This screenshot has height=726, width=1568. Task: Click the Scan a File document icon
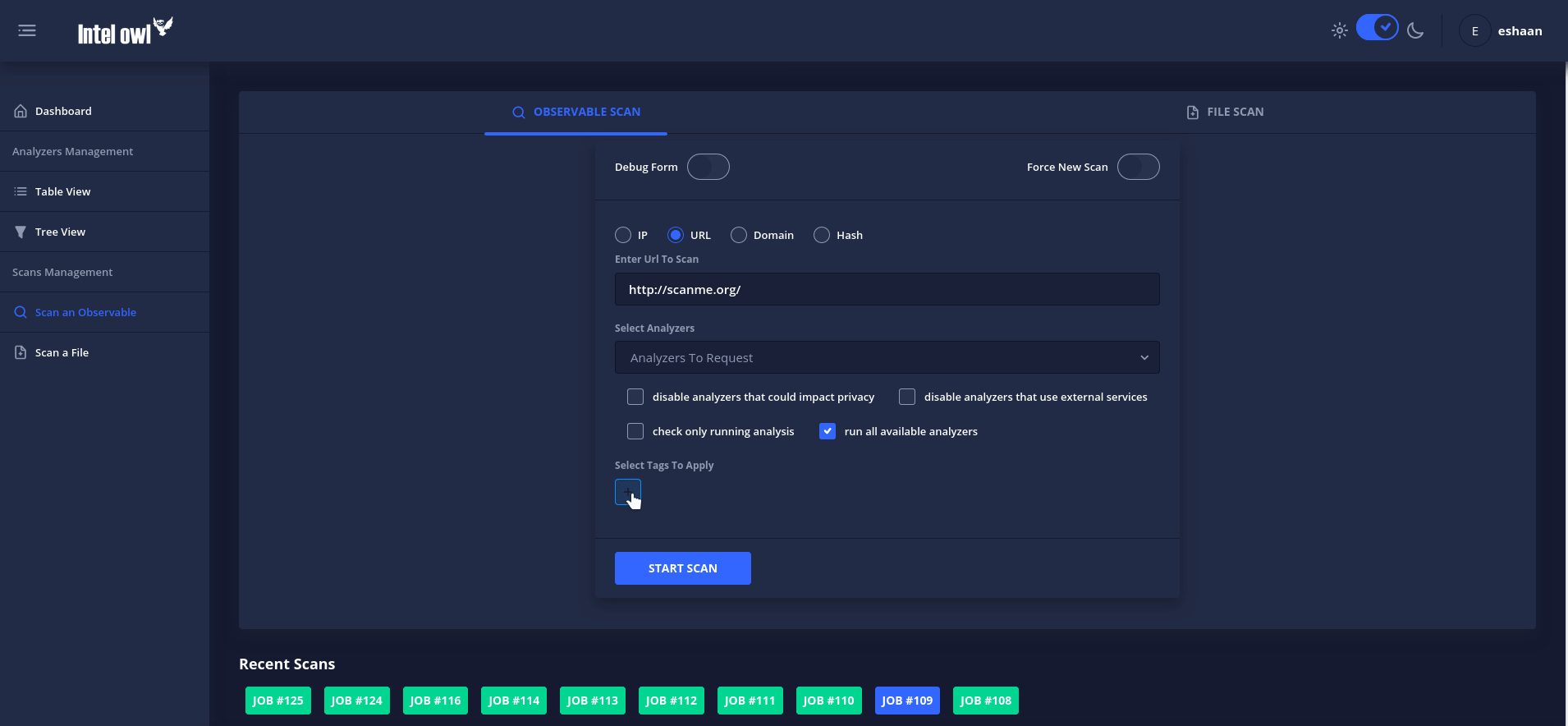point(21,352)
